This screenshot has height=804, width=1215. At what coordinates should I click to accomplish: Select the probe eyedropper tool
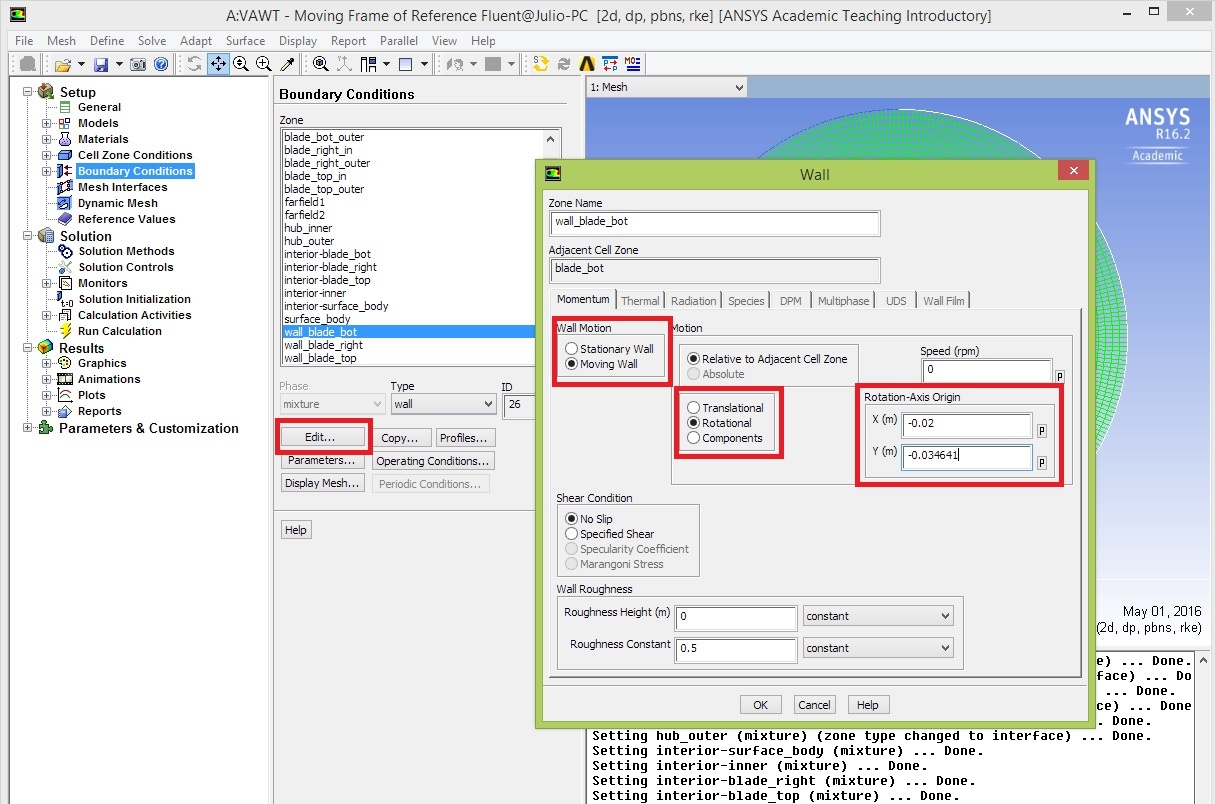pos(288,64)
